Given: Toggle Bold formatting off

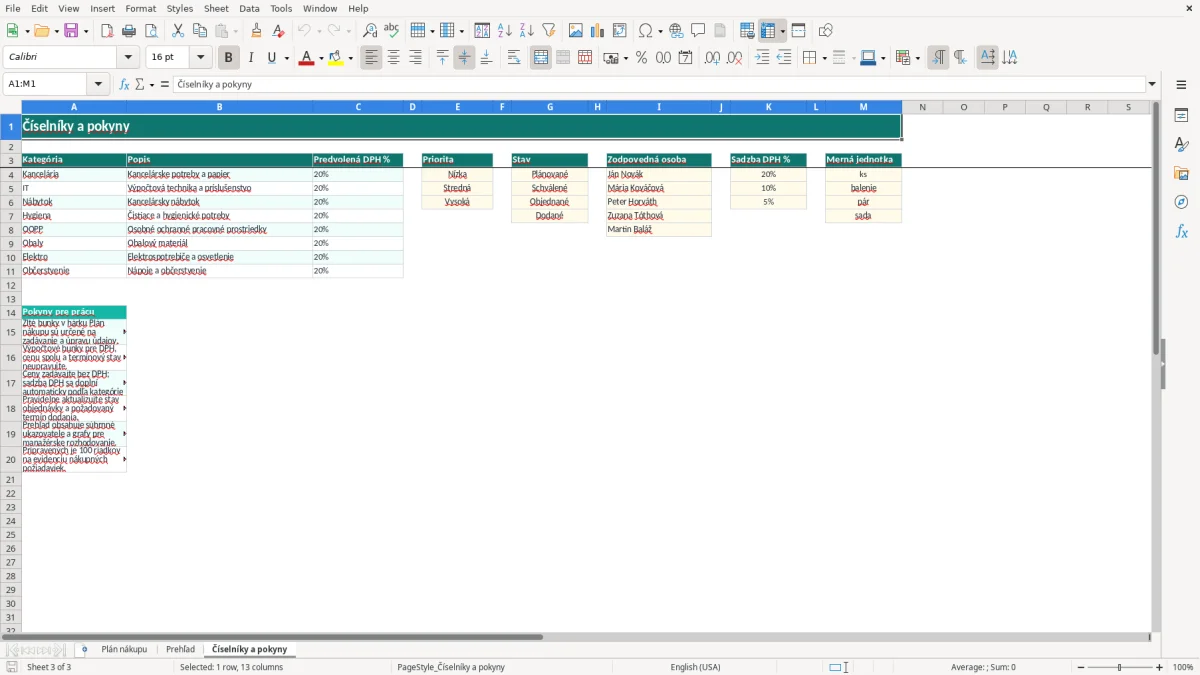Looking at the screenshot, I should click(229, 58).
